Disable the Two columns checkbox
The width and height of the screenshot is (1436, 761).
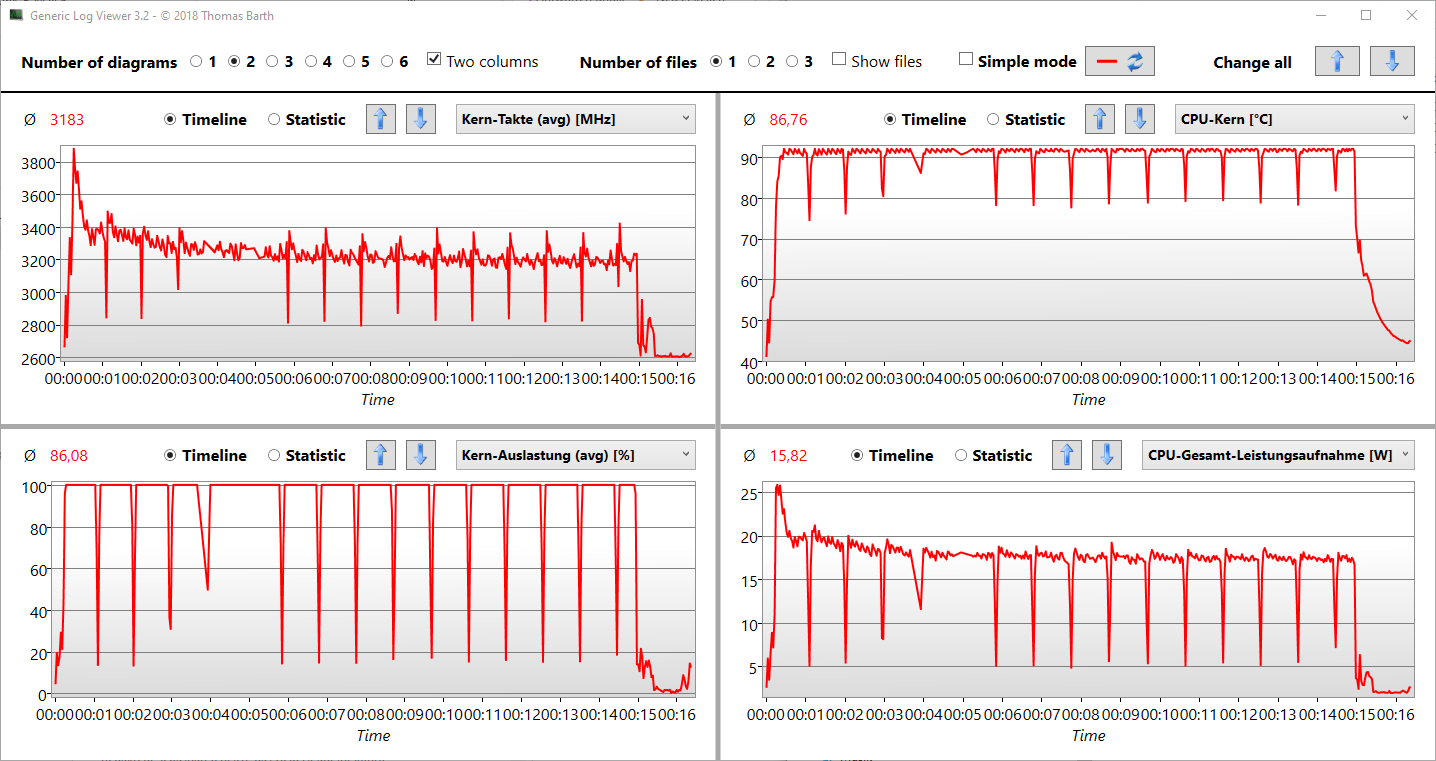click(434, 60)
